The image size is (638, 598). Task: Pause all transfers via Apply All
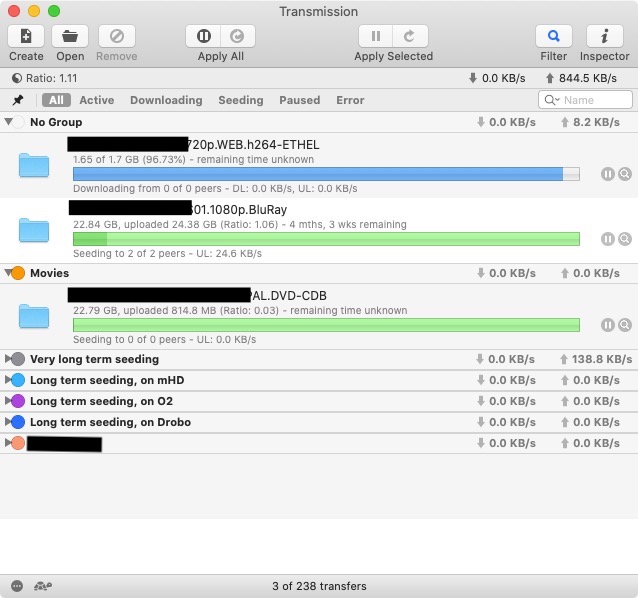[203, 36]
